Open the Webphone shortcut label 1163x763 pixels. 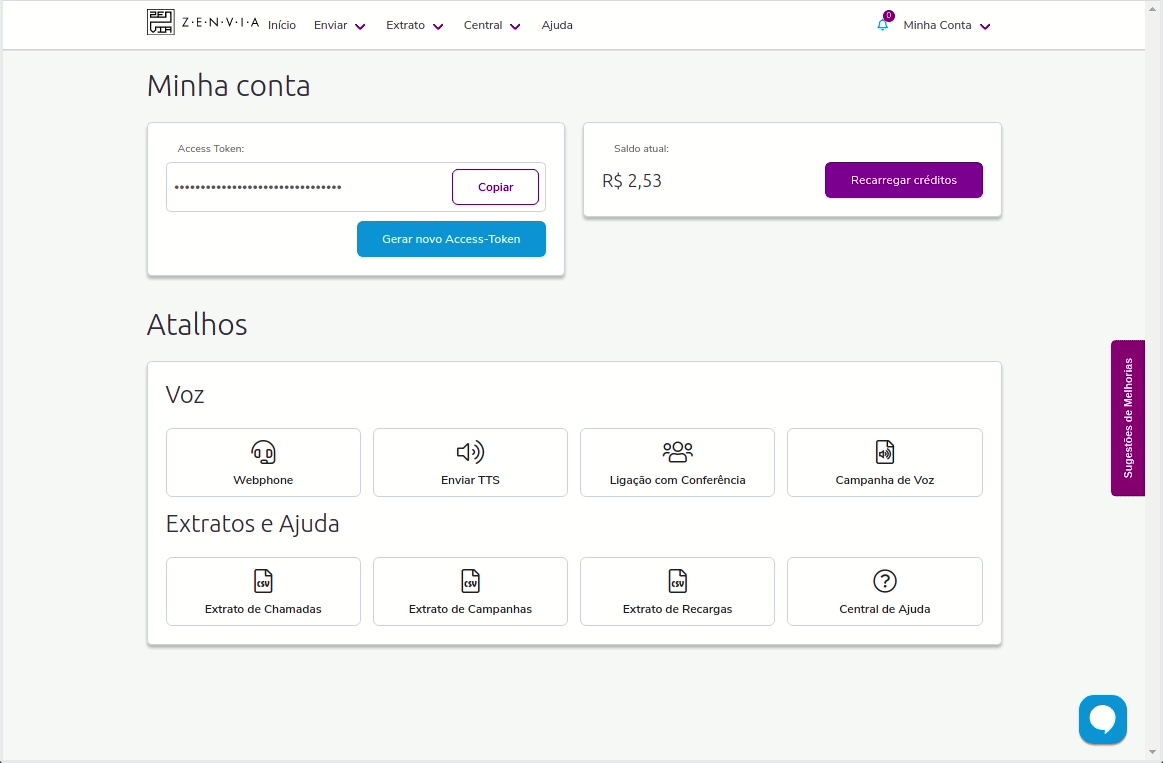tap(263, 480)
